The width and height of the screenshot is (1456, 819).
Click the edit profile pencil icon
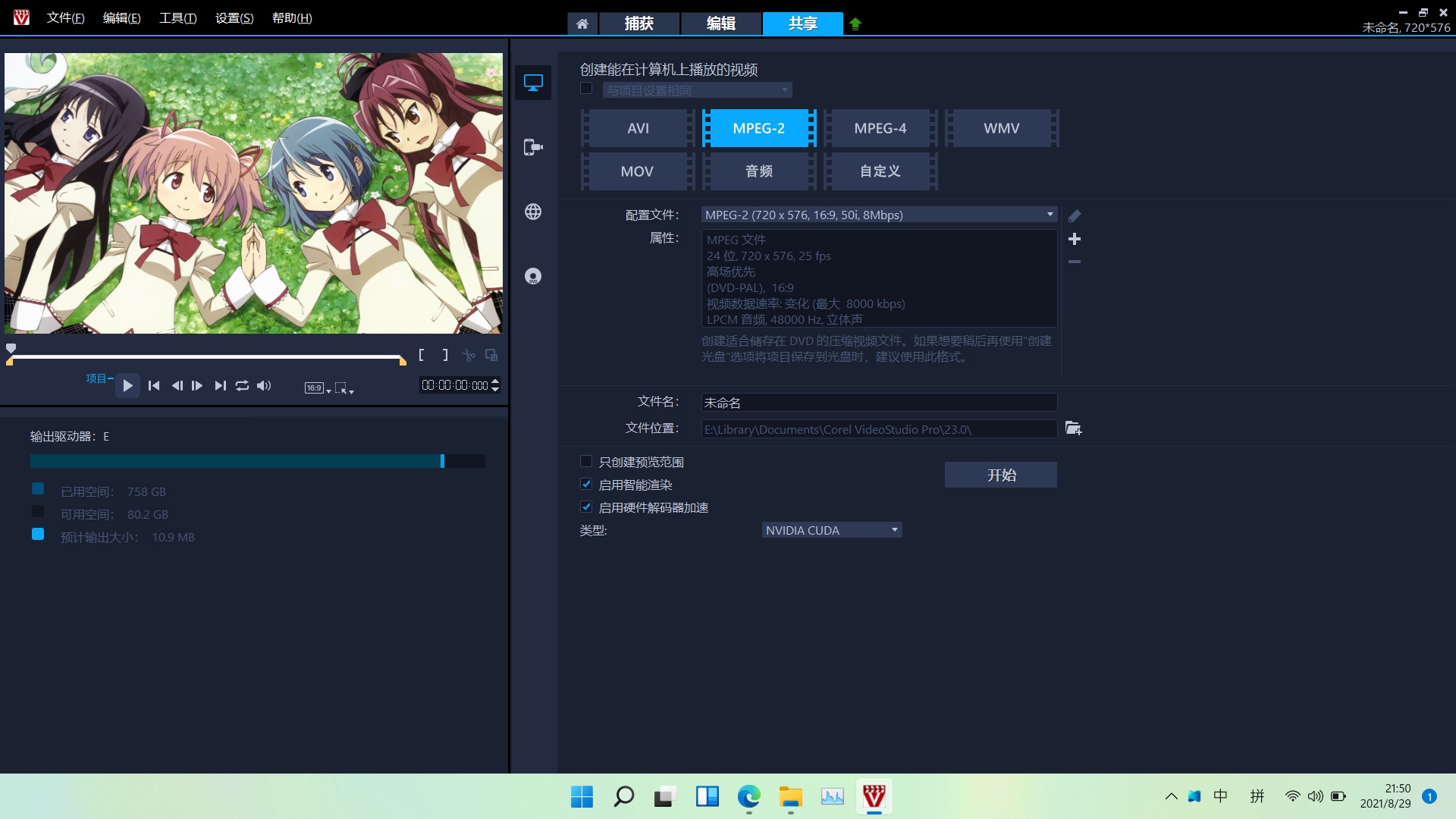(1075, 216)
